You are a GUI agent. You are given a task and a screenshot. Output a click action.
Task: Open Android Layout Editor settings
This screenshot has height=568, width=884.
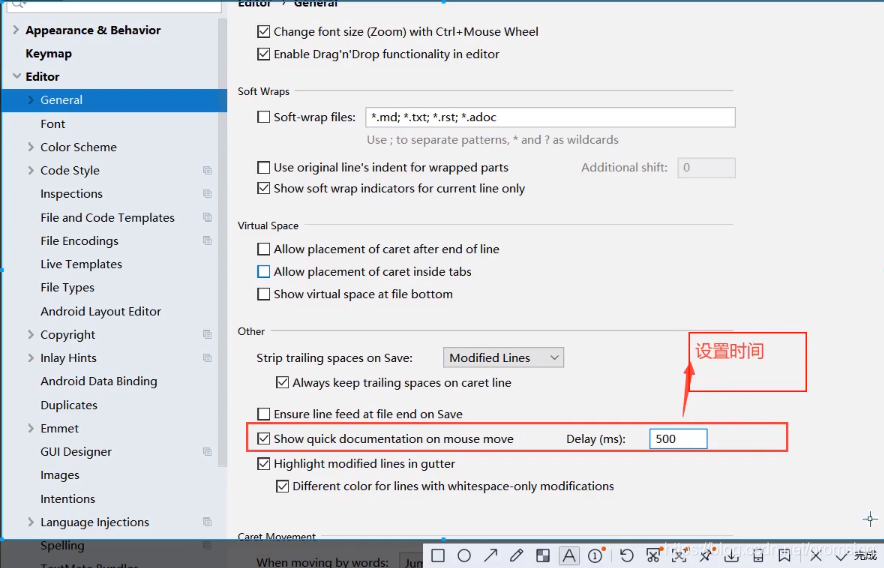click(100, 311)
